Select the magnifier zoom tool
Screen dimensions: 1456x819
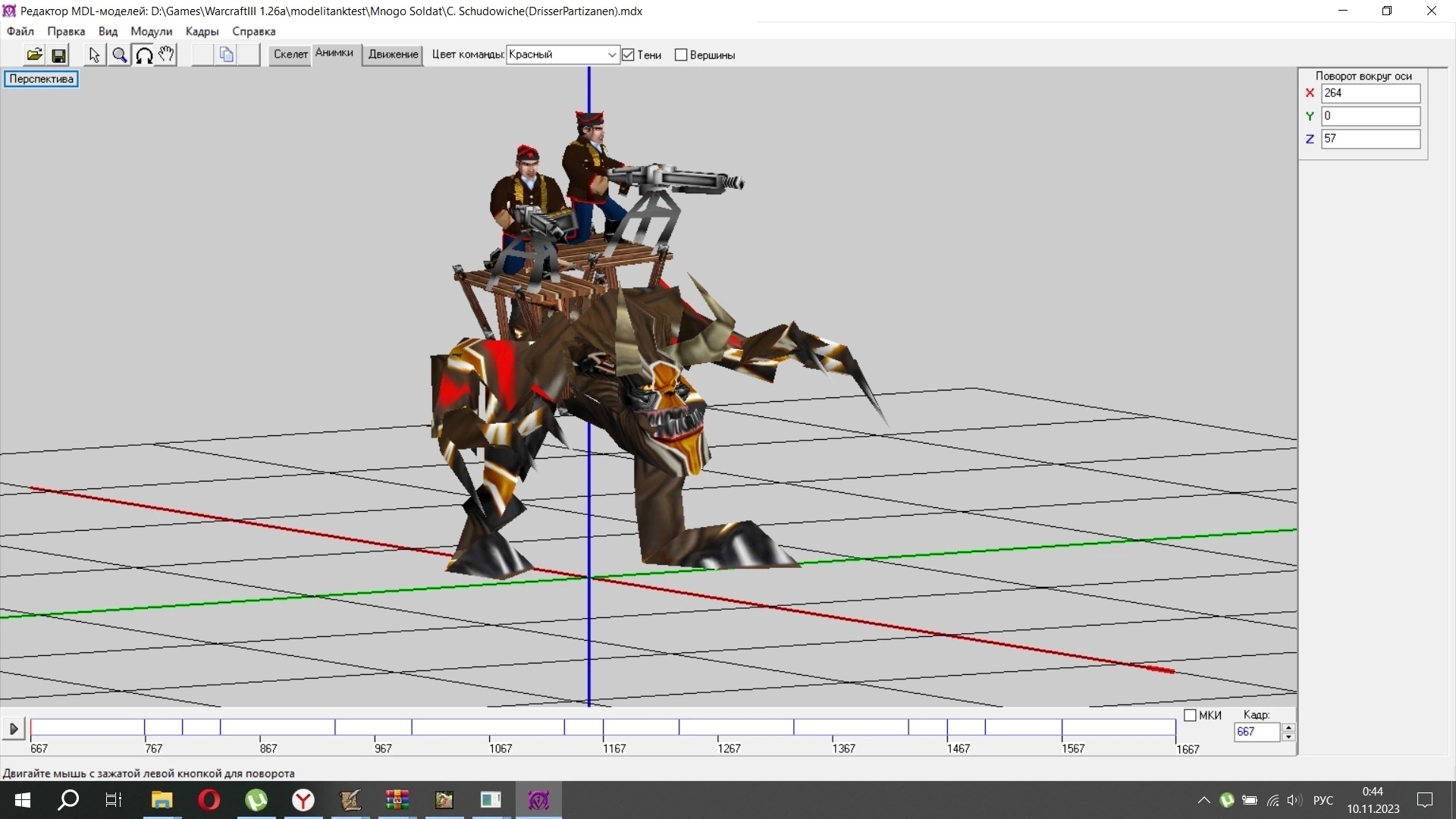[119, 55]
